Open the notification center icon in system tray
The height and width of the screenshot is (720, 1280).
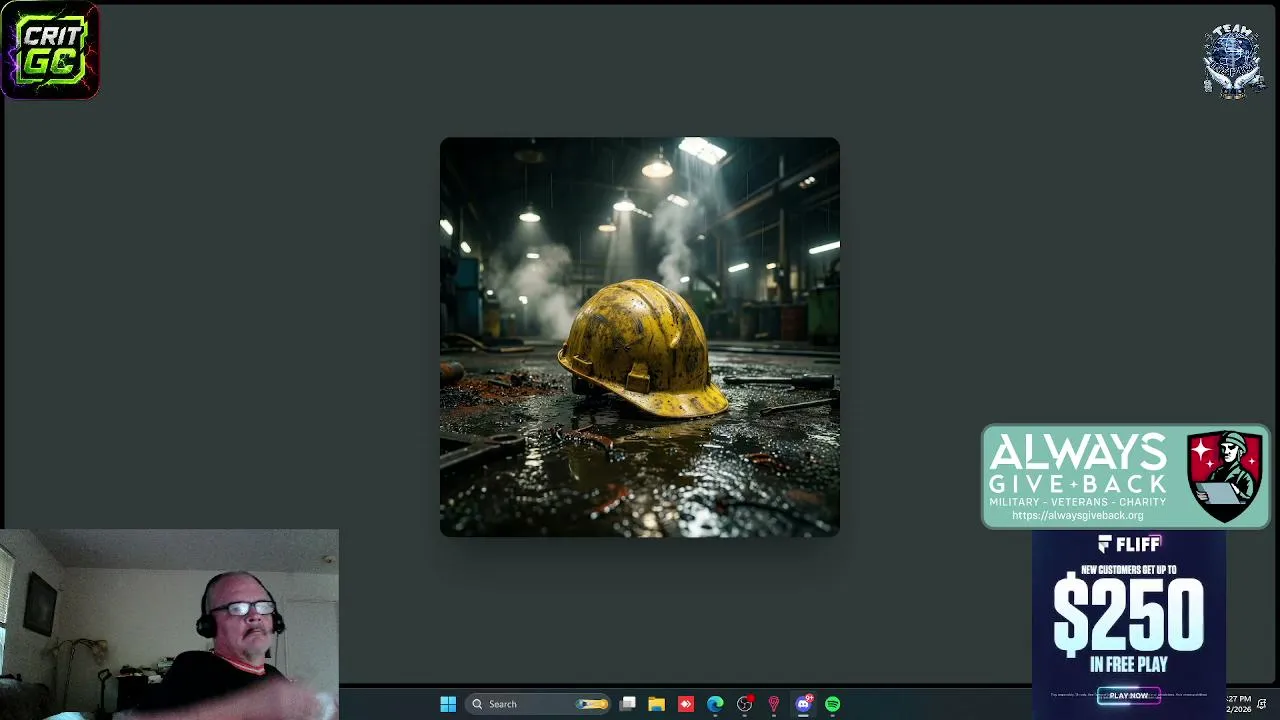pyautogui.click(x=1262, y=704)
